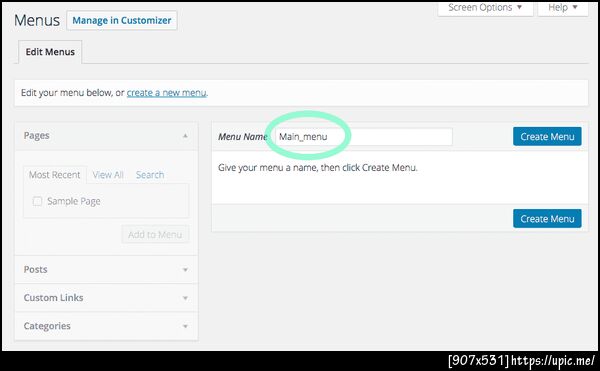Image resolution: width=600 pixels, height=371 pixels.
Task: Open the Screen Options dropdown
Action: 485,8
